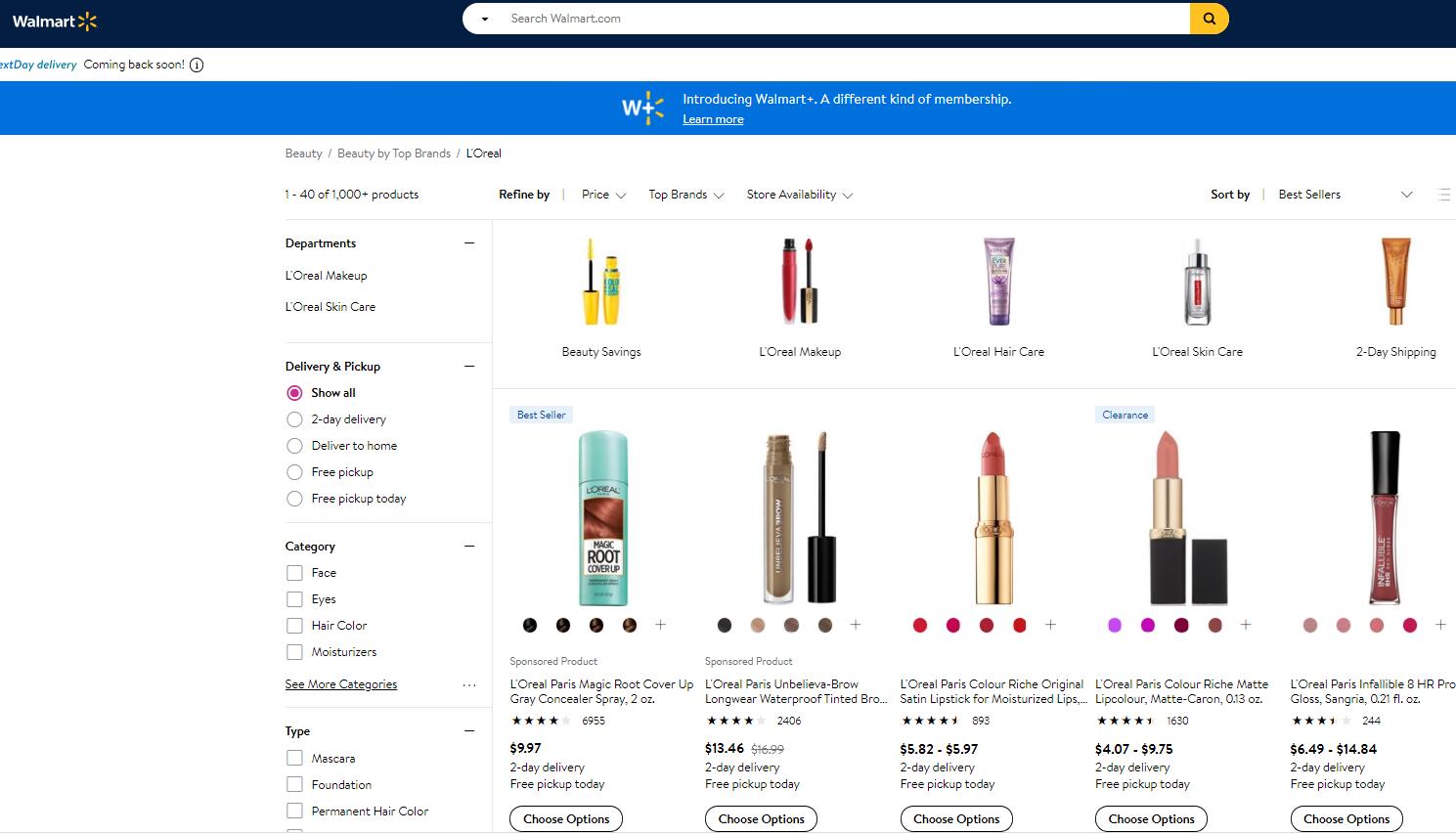Viewport: 1456px width, 834px height.
Task: Click the Beauty Savings mascara thumbnail
Action: [x=601, y=282]
